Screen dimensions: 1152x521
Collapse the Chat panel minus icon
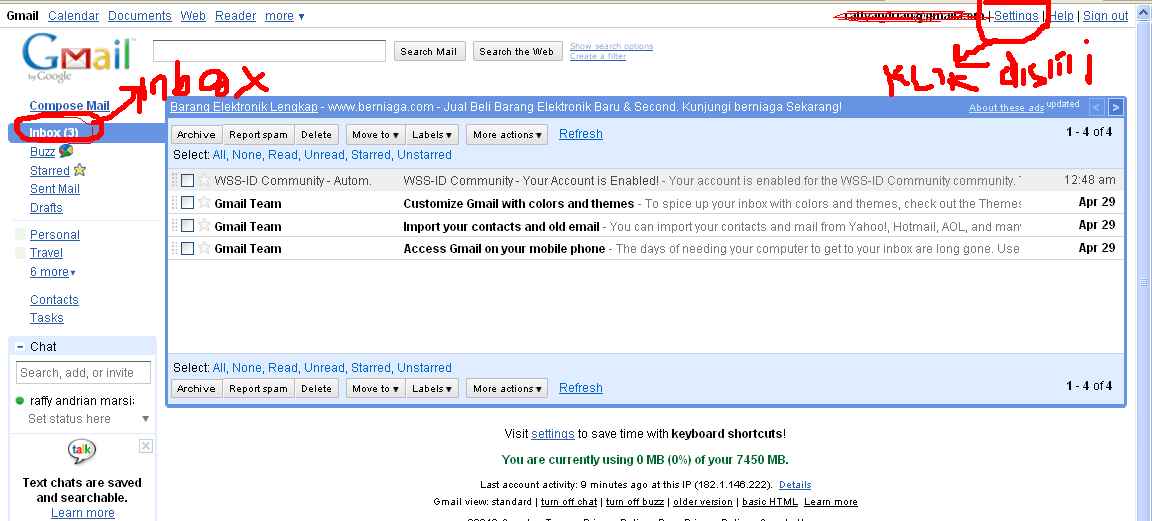click(x=20, y=347)
